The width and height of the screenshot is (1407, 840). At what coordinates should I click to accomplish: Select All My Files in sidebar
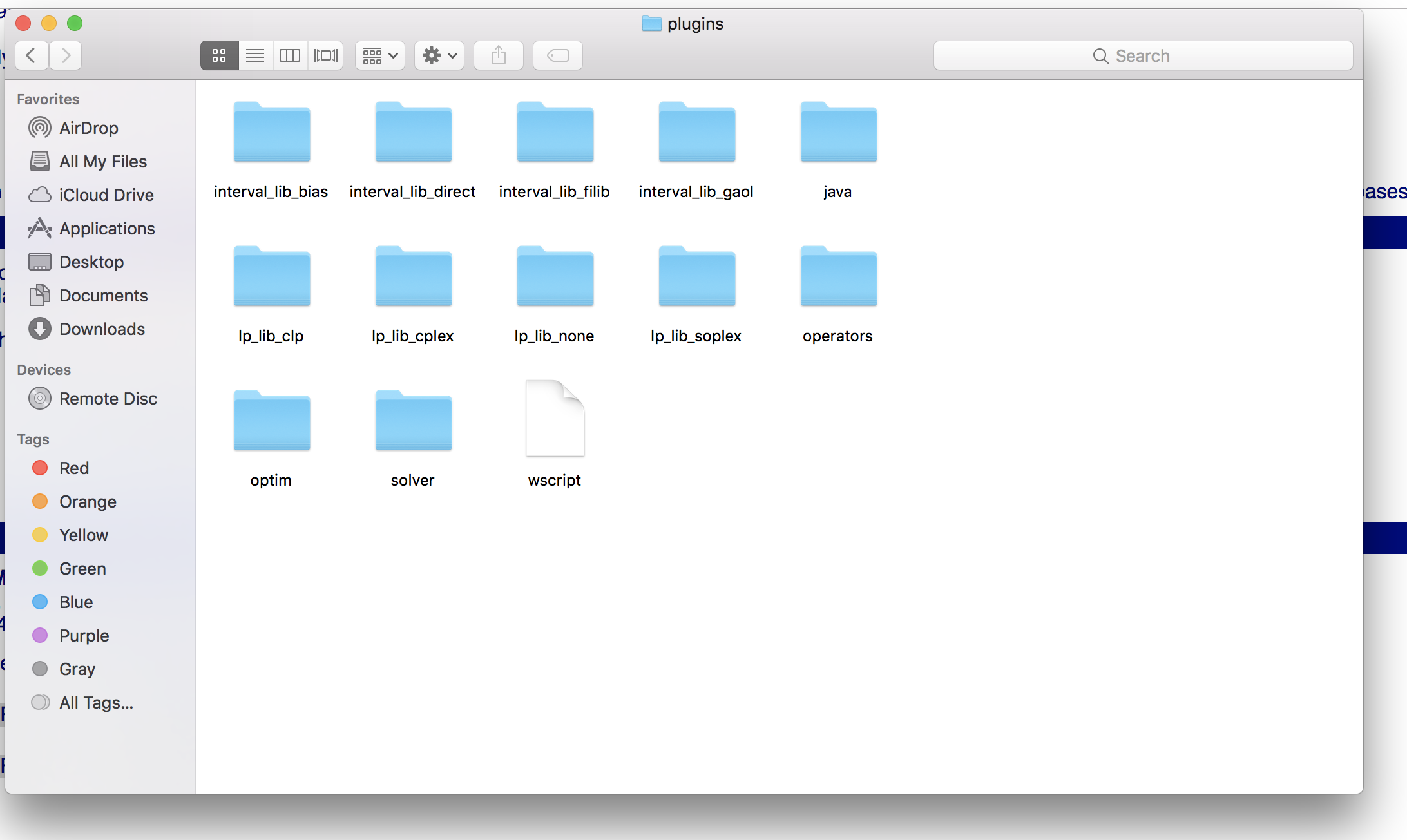click(102, 161)
